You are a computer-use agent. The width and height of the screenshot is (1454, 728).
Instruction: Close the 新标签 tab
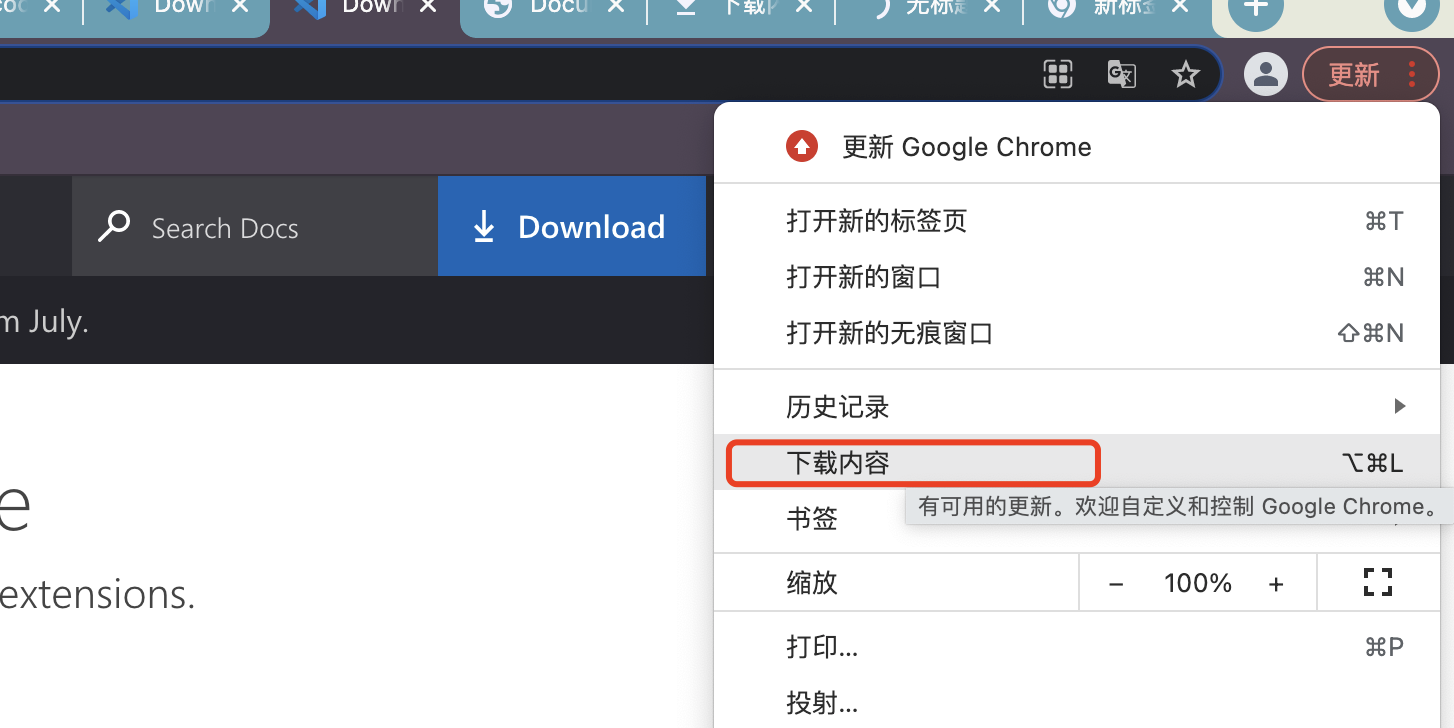coord(1179,7)
